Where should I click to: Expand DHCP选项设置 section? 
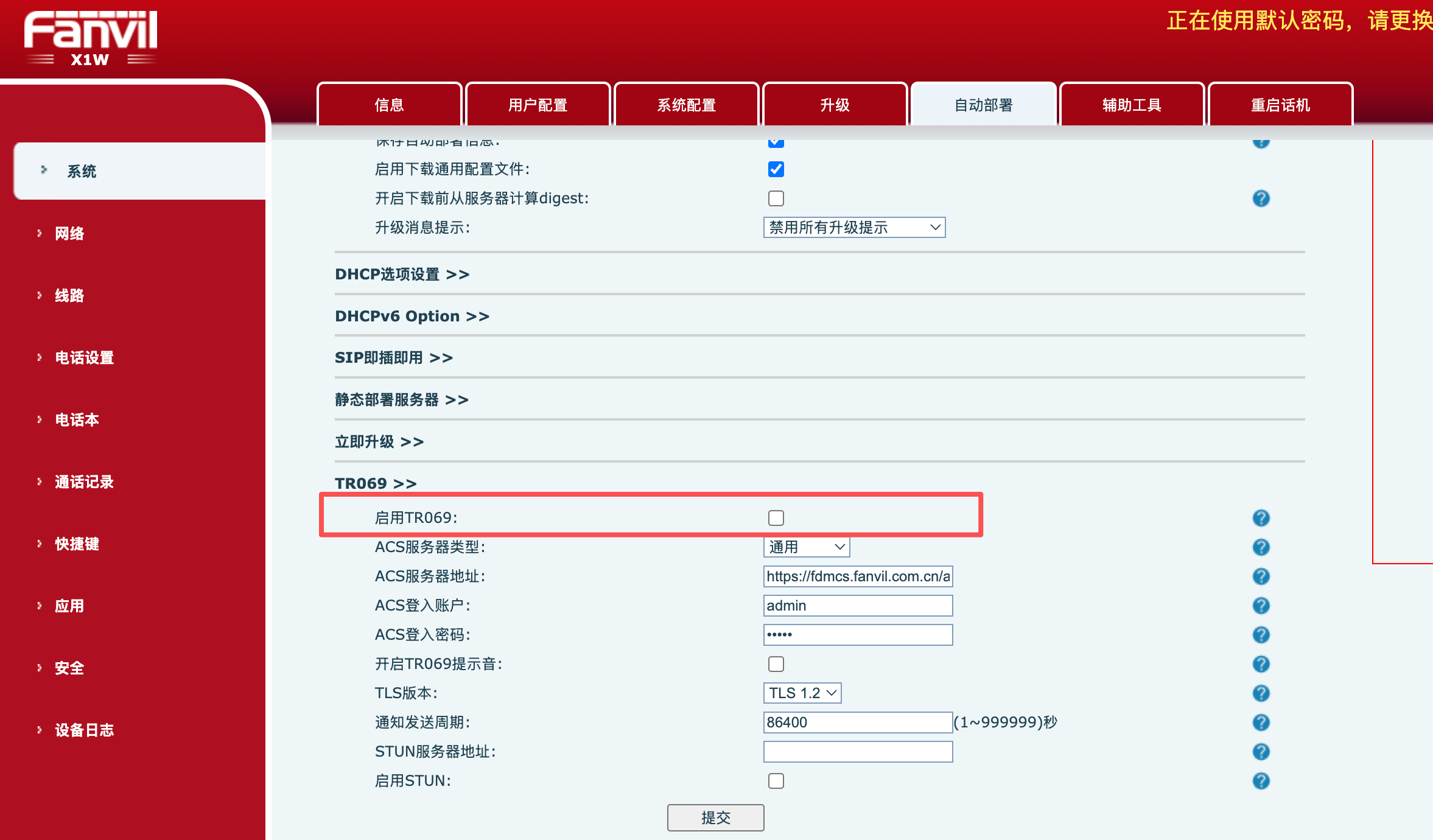pyautogui.click(x=402, y=275)
